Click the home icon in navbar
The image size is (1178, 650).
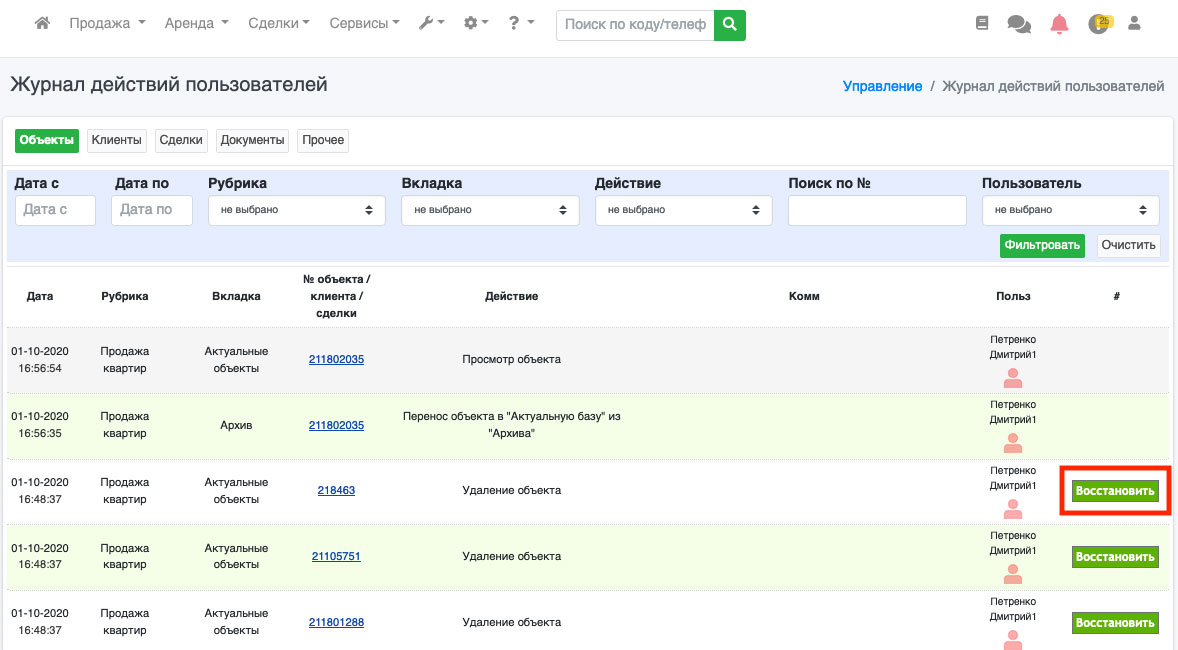[x=42, y=23]
